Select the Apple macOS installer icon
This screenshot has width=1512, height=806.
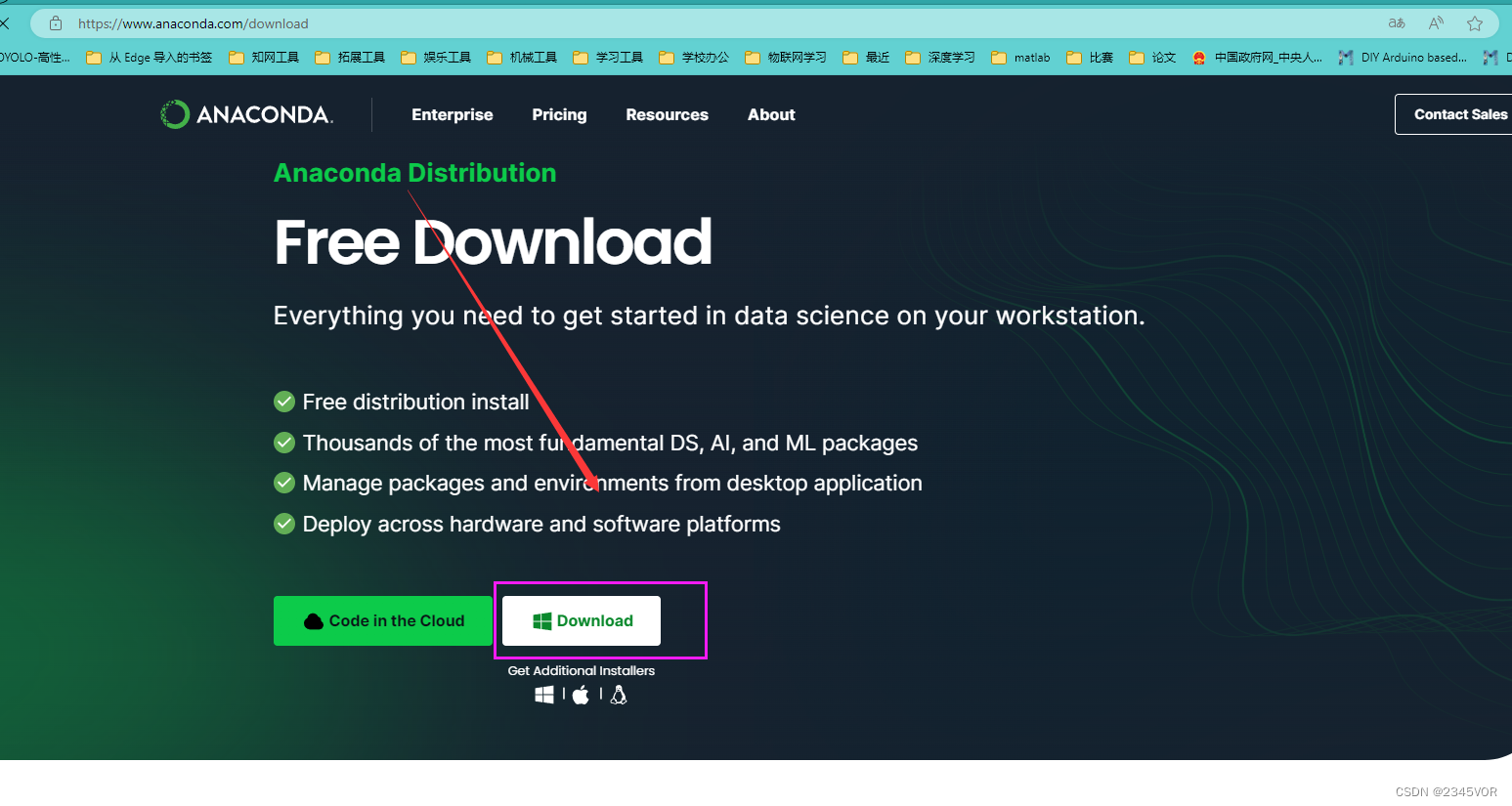pyautogui.click(x=581, y=695)
